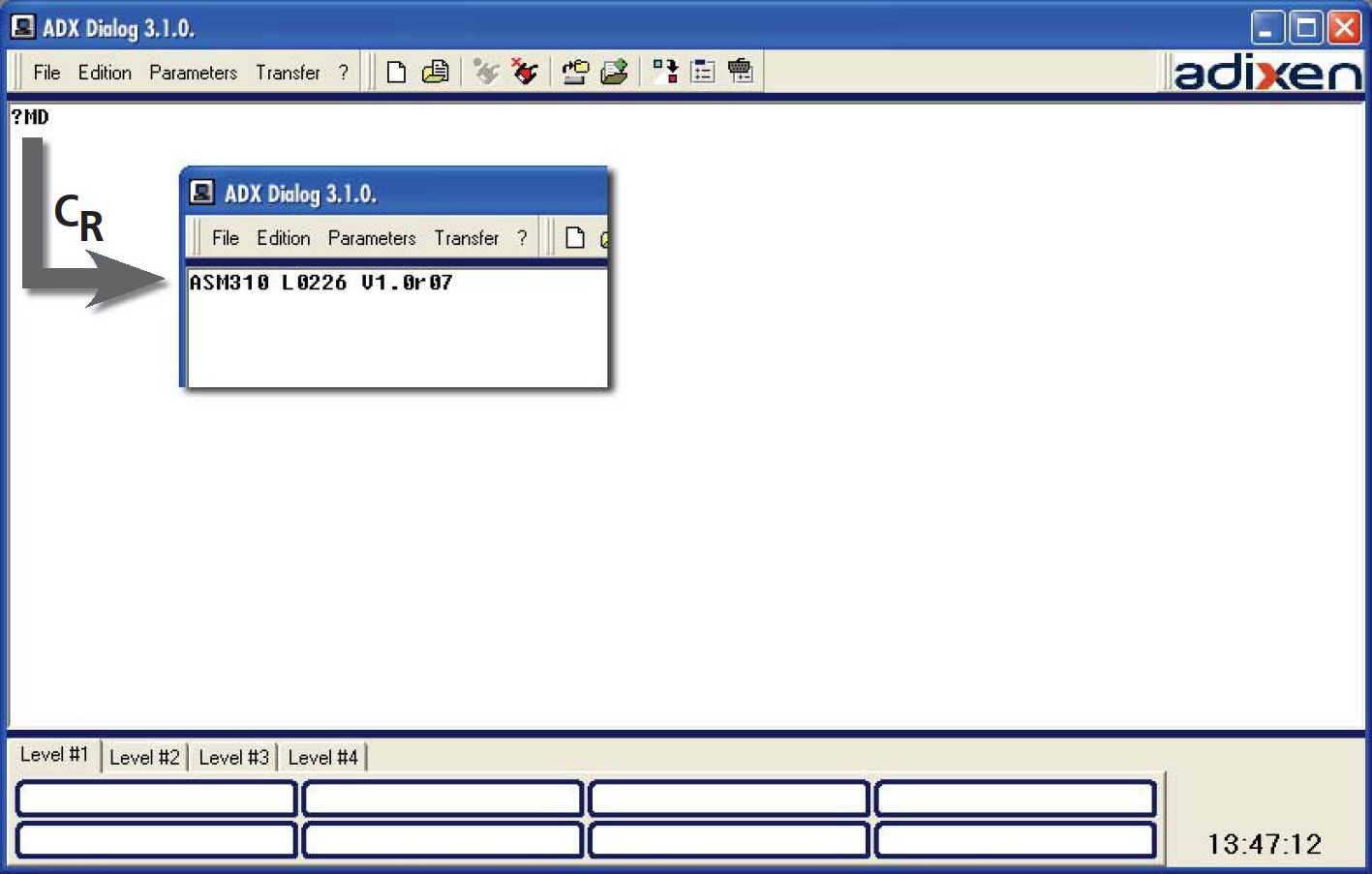Click the main window title bar app icon
This screenshot has height=874, width=1372.
pyautogui.click(x=23, y=27)
